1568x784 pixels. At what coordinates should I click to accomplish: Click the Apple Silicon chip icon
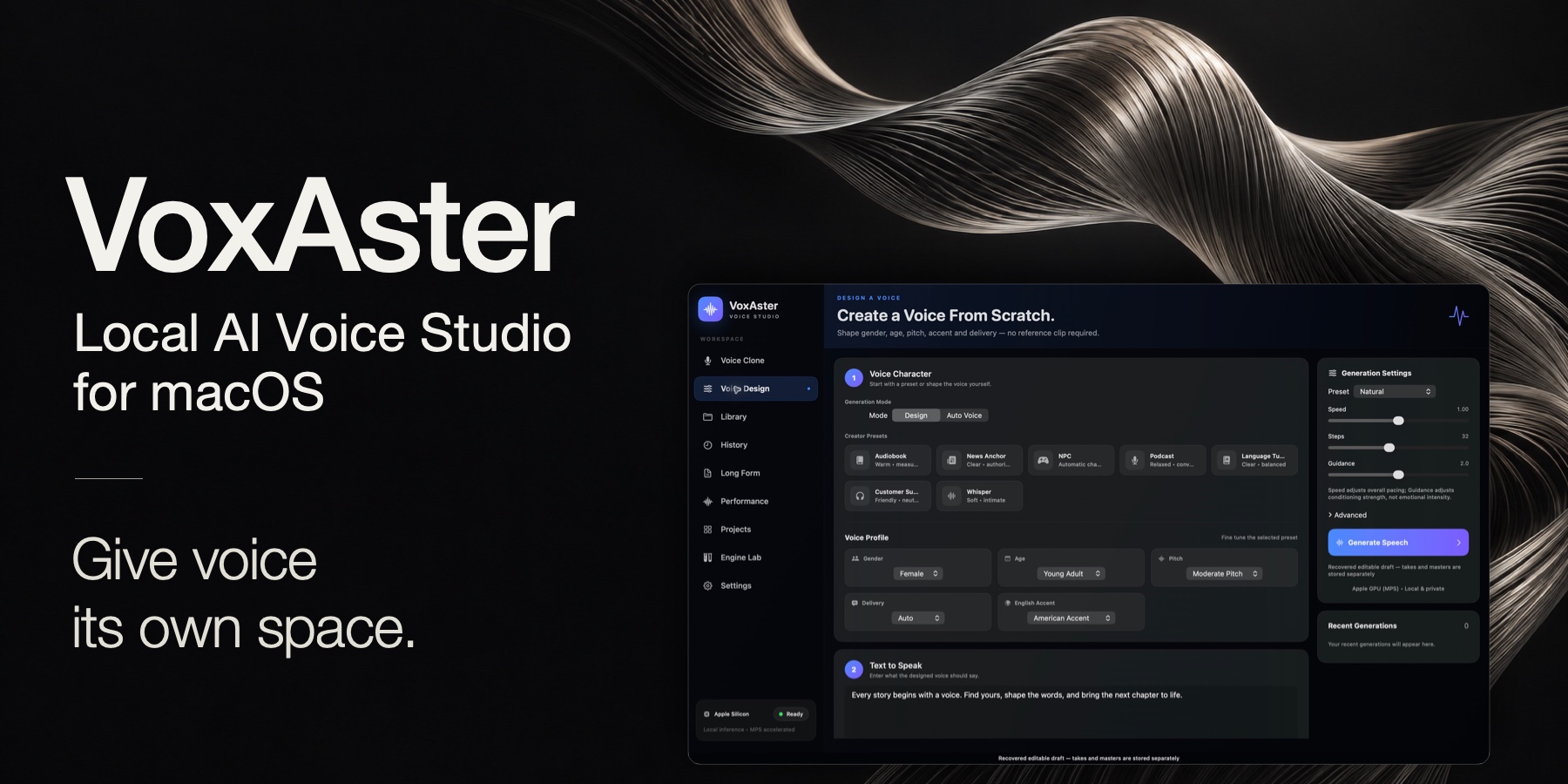706,714
